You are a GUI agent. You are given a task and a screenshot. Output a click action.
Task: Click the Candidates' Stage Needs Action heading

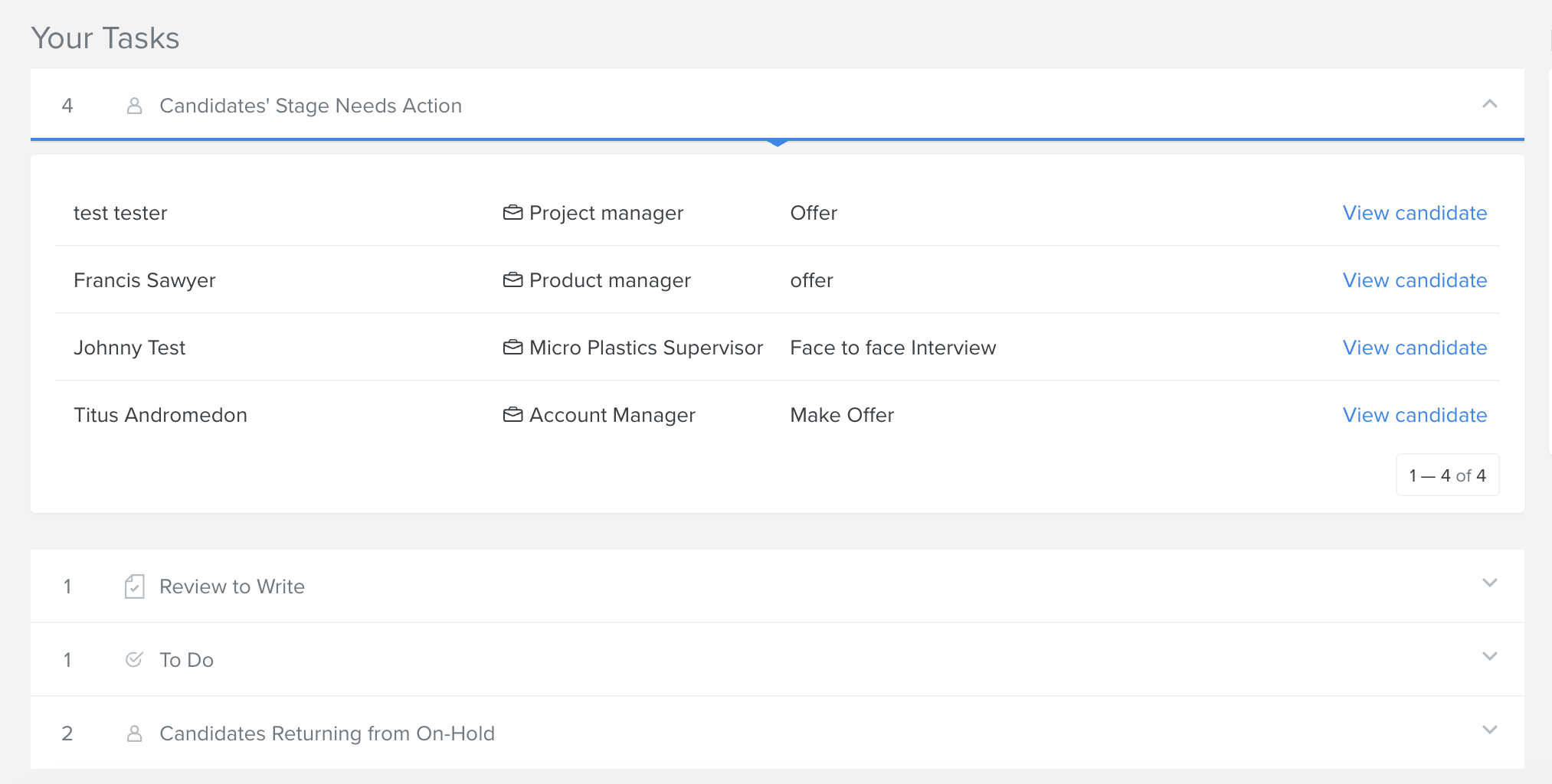point(310,106)
